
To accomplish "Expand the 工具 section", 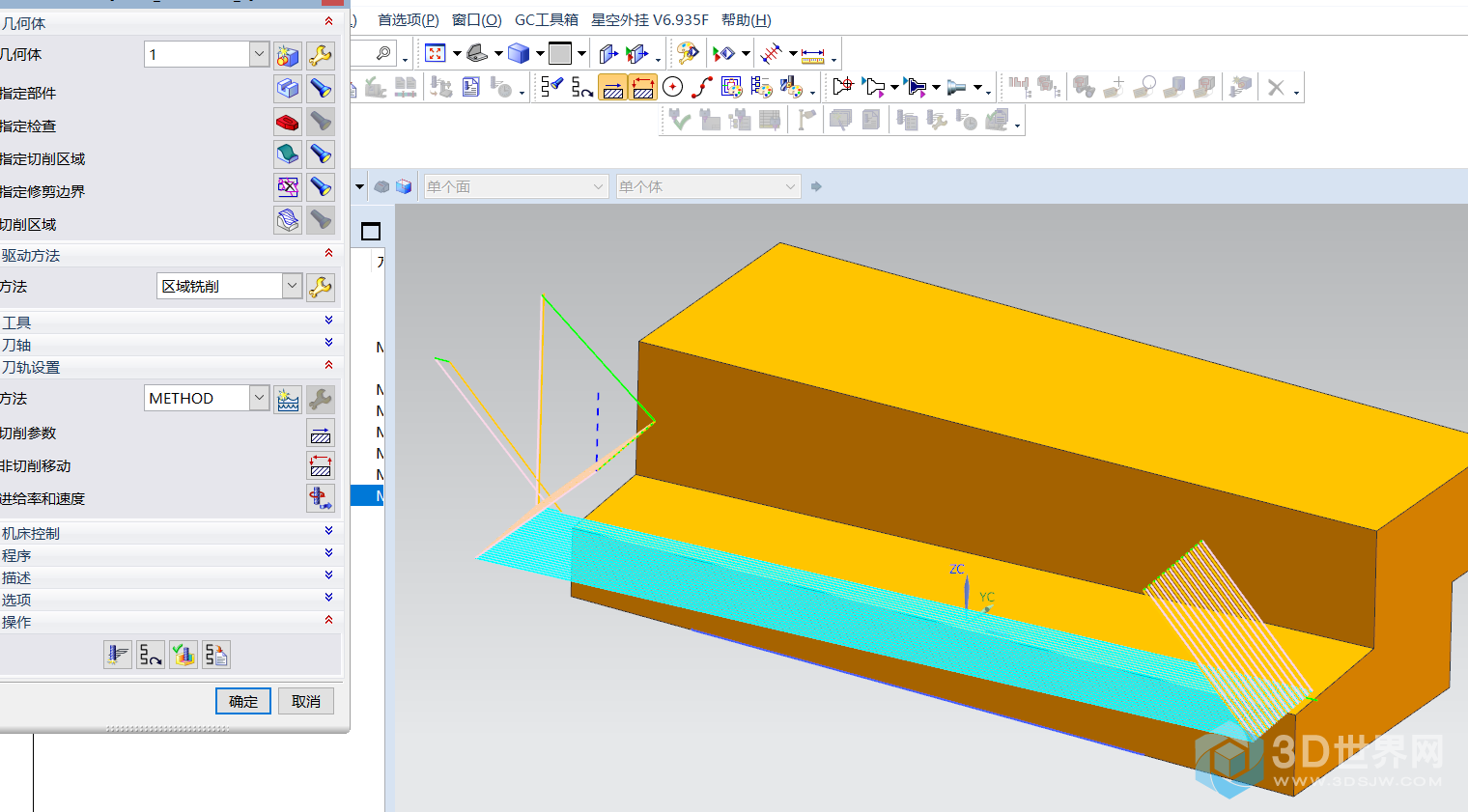I will click(x=328, y=321).
